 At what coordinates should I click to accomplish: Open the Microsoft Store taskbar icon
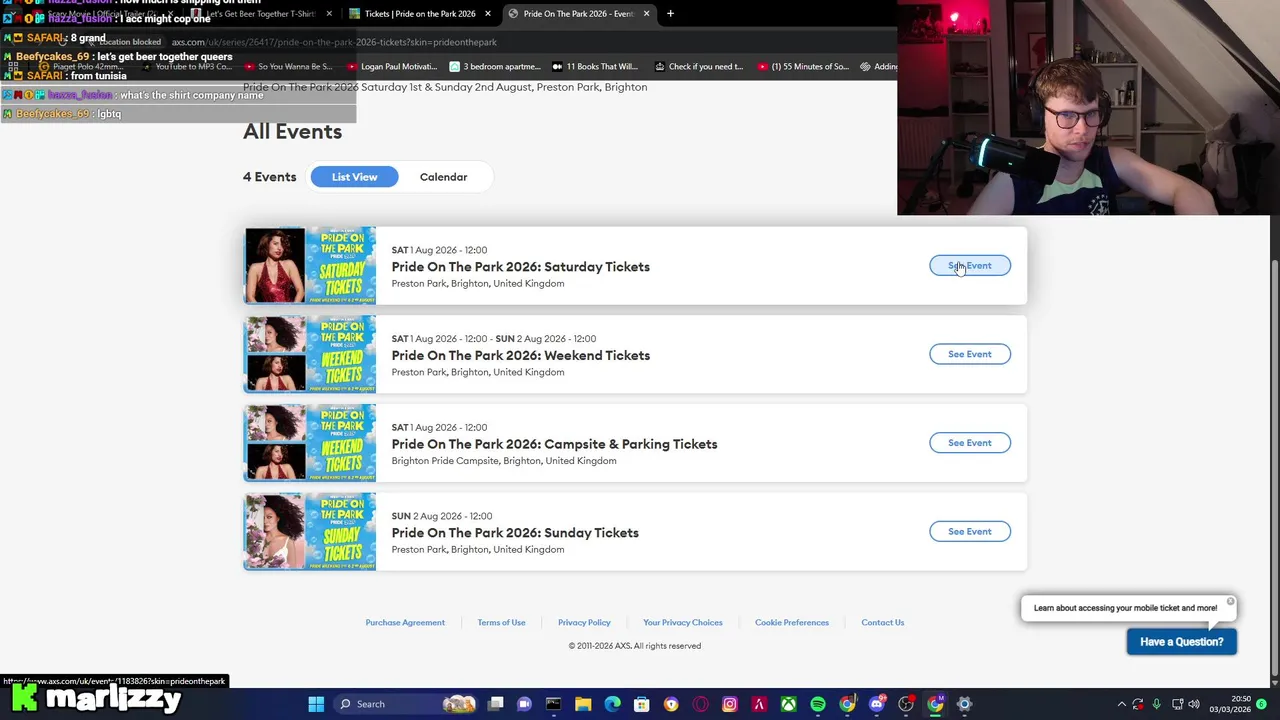(641, 704)
